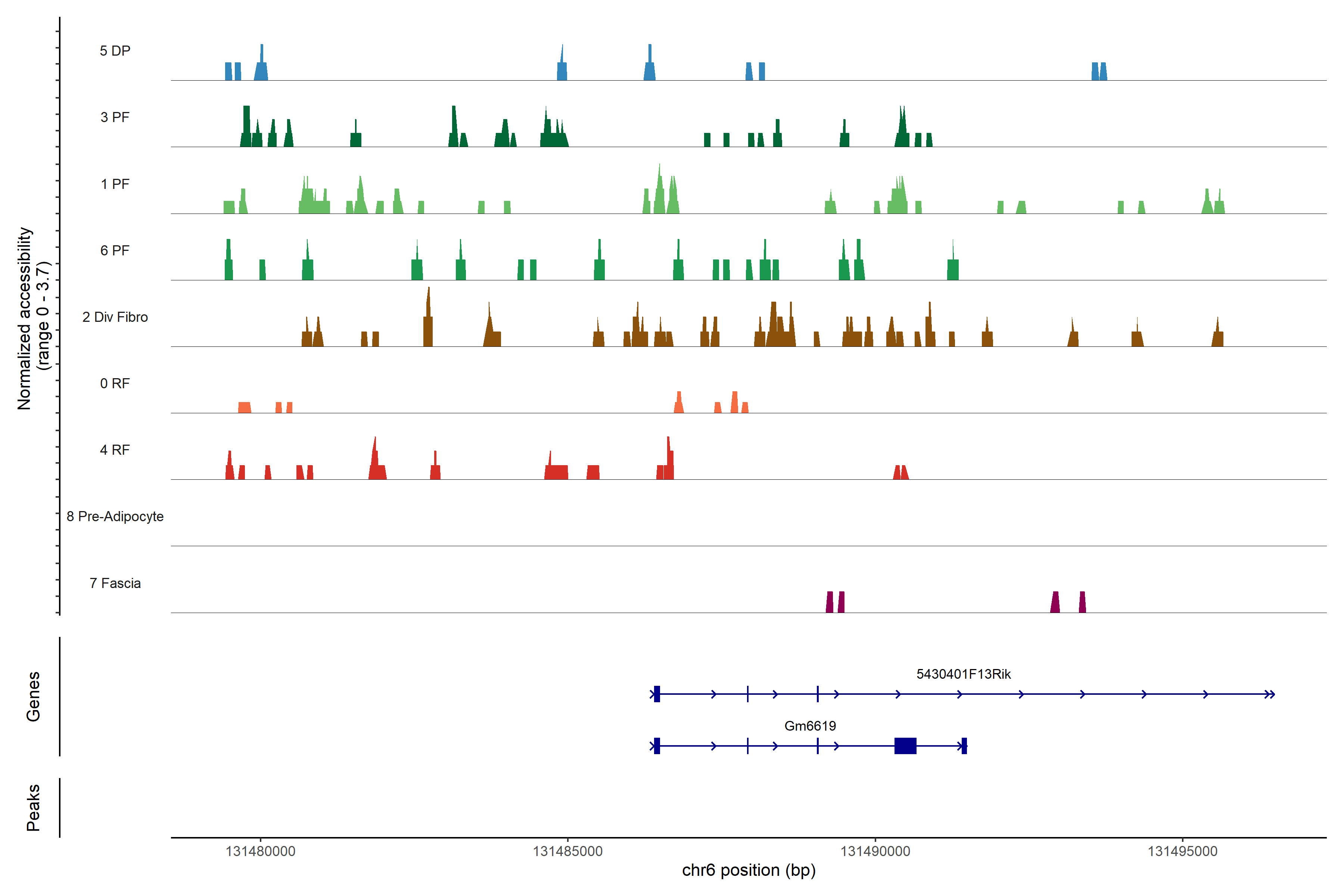Select the 8 Pre-Adipocyte label
1344x896 pixels.
click(x=115, y=517)
